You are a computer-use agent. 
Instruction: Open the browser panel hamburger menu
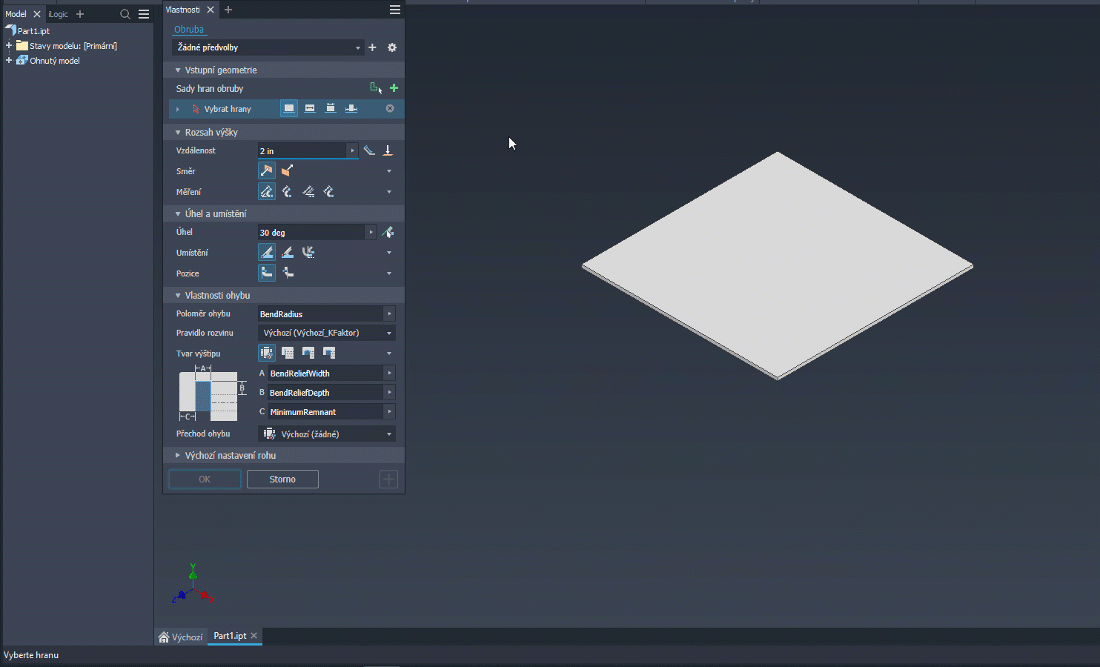[x=144, y=14]
